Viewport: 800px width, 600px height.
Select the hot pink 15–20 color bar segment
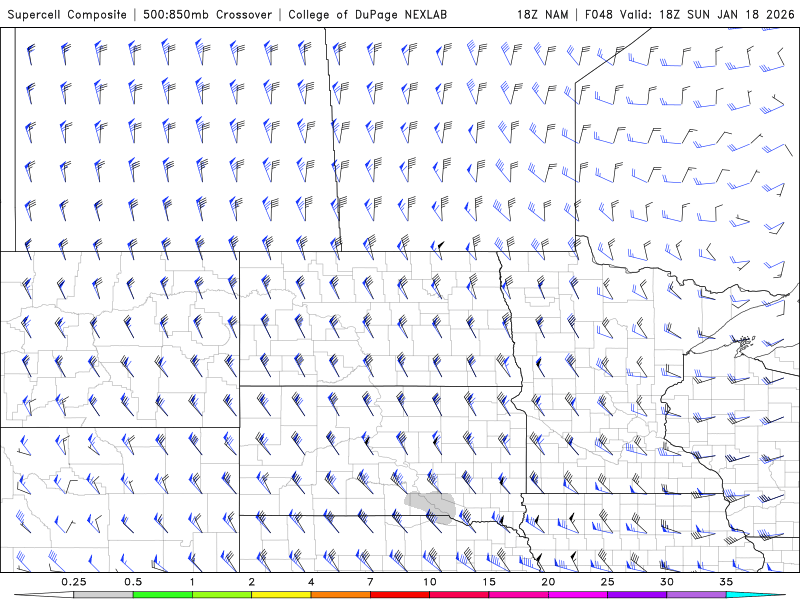pos(518,595)
